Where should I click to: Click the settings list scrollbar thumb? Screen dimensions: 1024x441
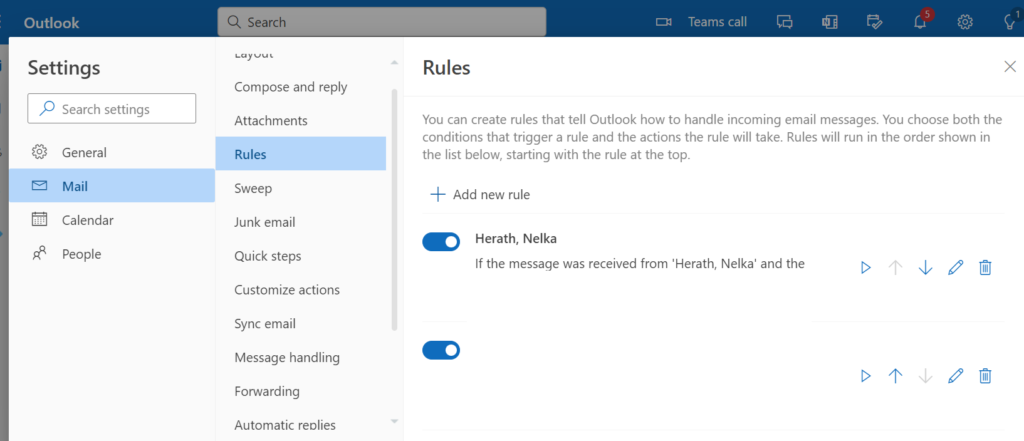point(394,209)
